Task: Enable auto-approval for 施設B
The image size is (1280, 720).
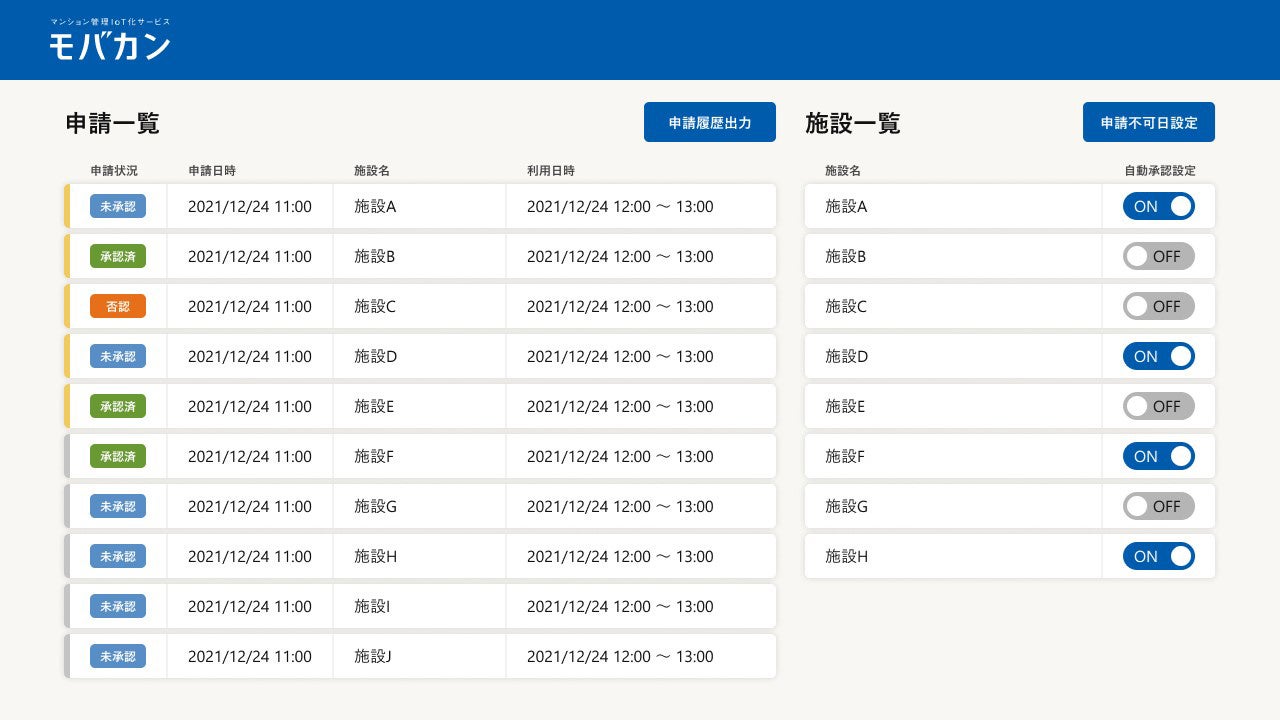Action: 1159,256
